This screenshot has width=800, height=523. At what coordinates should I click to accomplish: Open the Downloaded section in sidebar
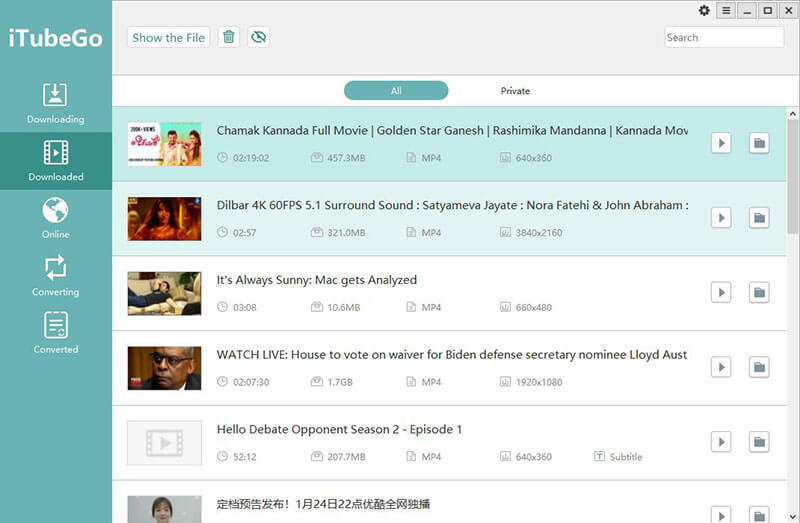pos(56,161)
